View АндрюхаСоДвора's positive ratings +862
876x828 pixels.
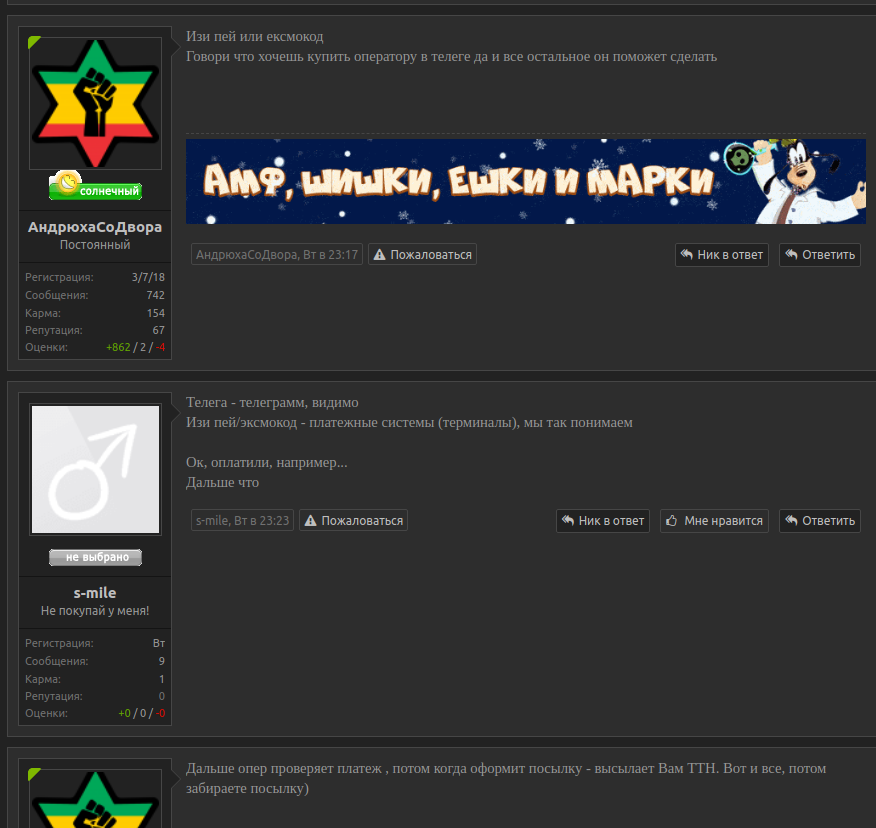pos(118,347)
